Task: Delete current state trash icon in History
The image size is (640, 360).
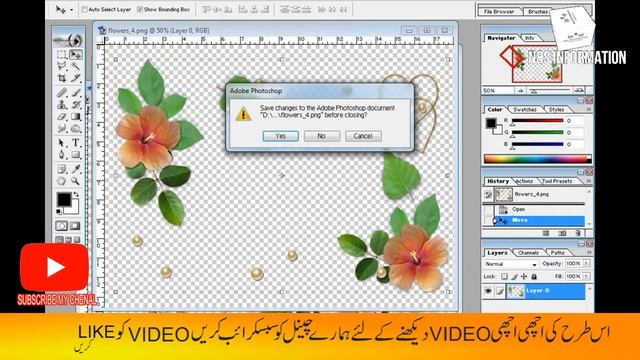Action: pos(578,233)
